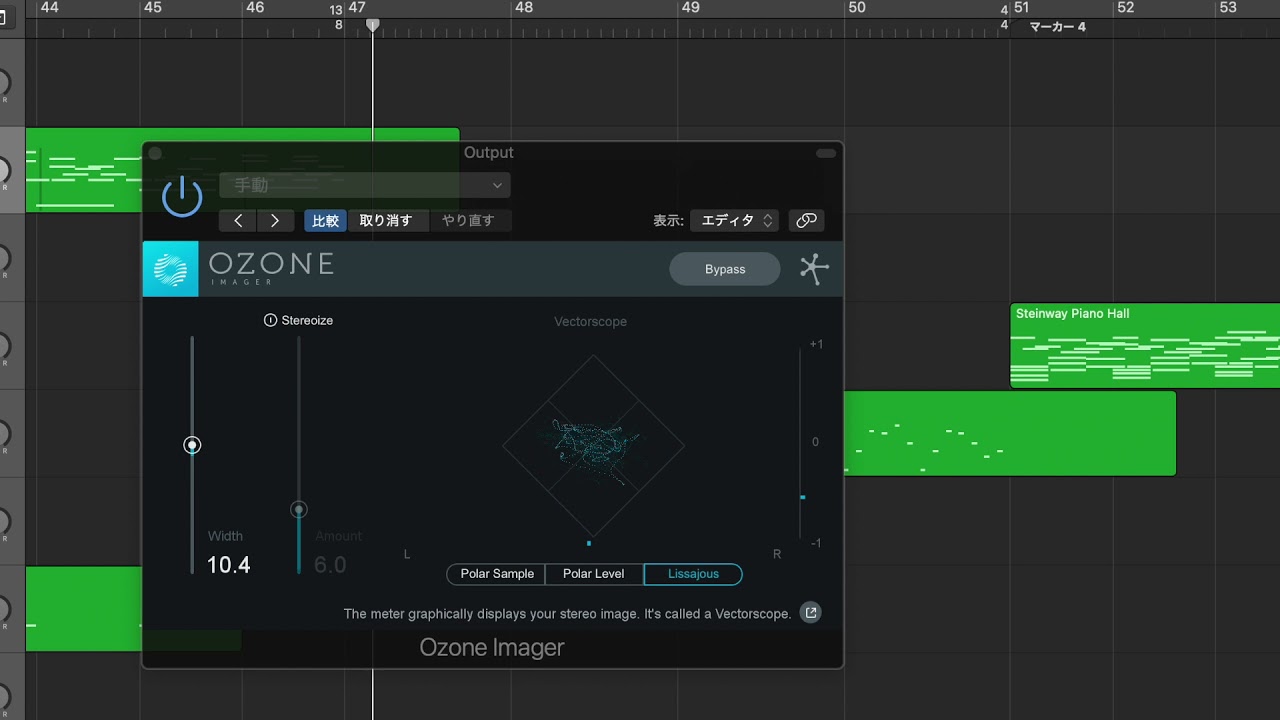
Task: Open the iZotope network star icon
Action: pos(814,269)
